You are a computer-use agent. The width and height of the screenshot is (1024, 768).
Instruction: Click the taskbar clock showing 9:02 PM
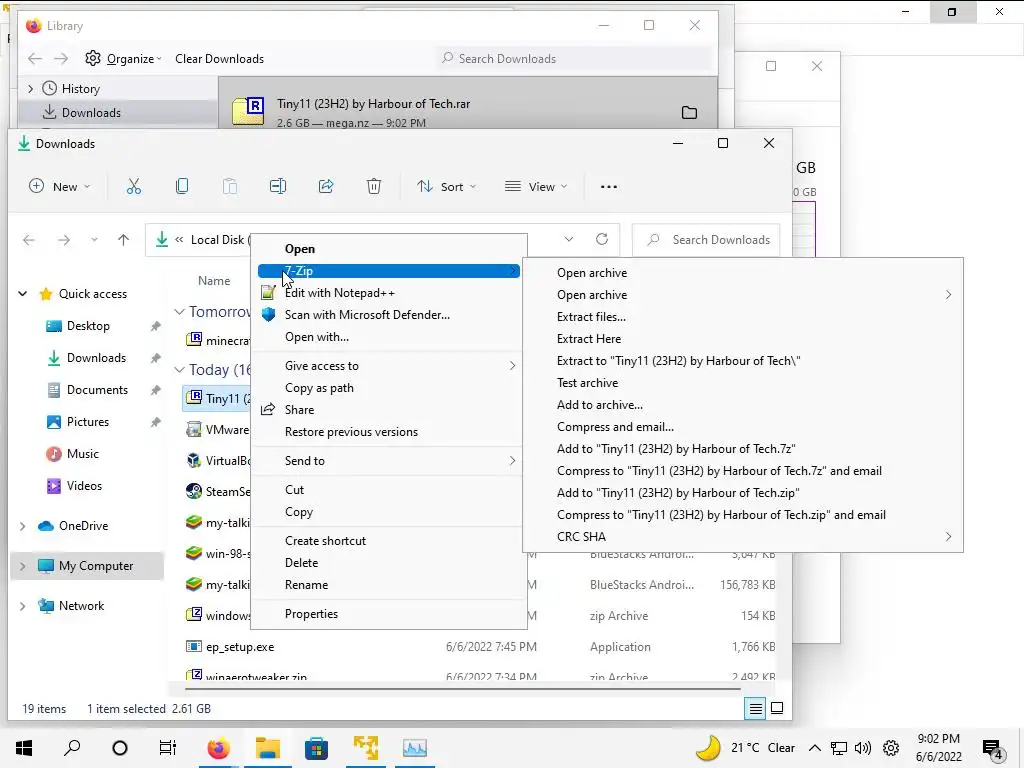(938, 748)
